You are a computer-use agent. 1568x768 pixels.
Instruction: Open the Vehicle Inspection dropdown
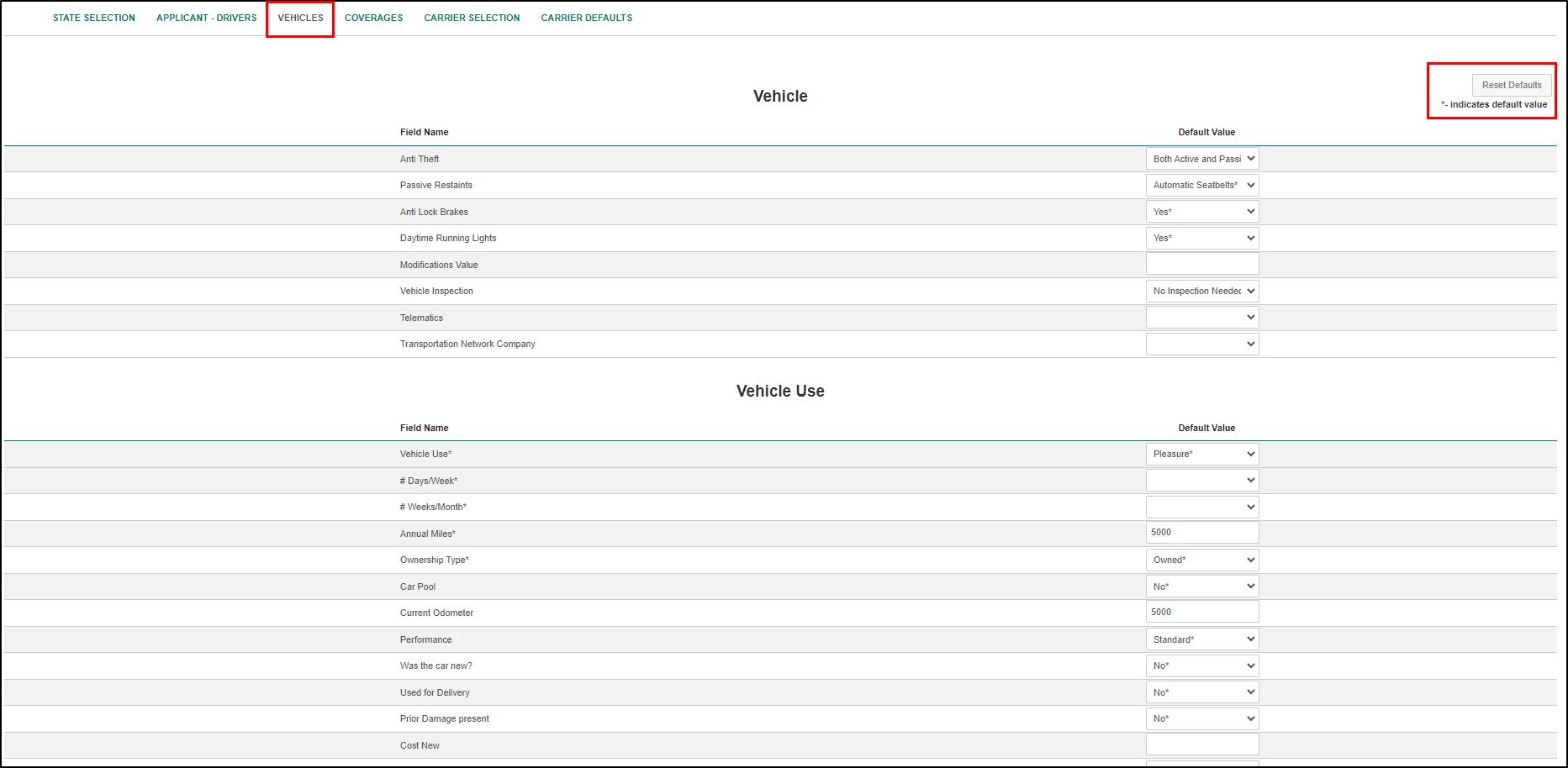pos(1202,291)
